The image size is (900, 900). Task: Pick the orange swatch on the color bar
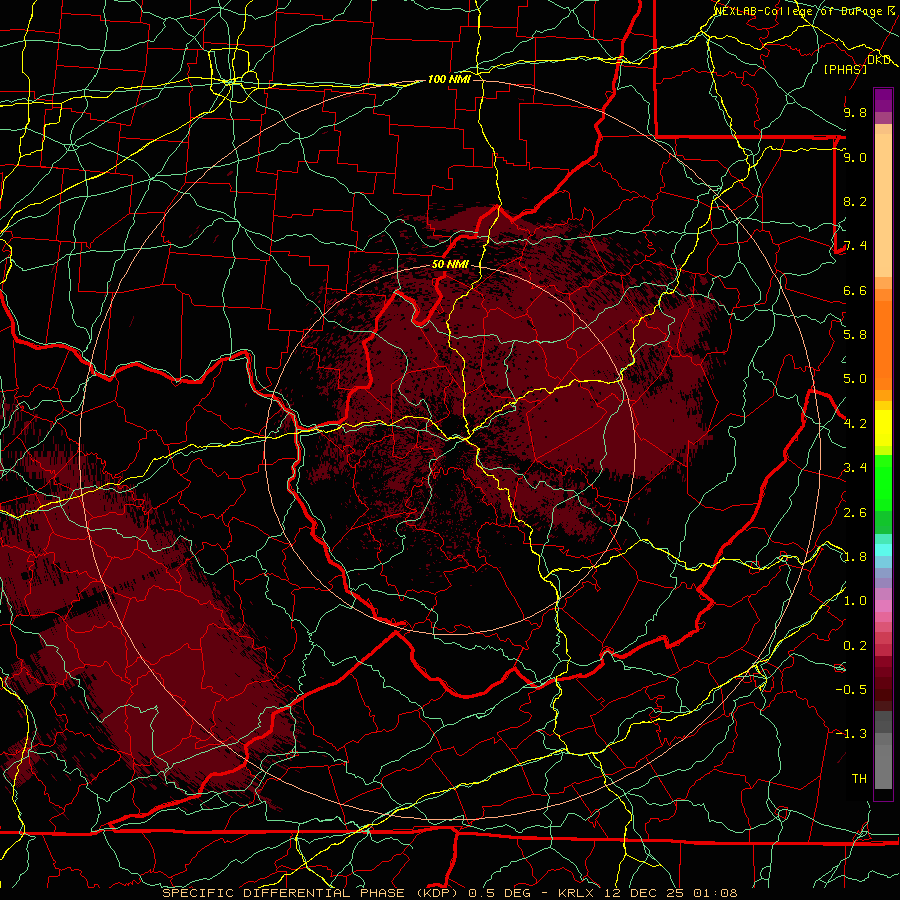point(883,344)
